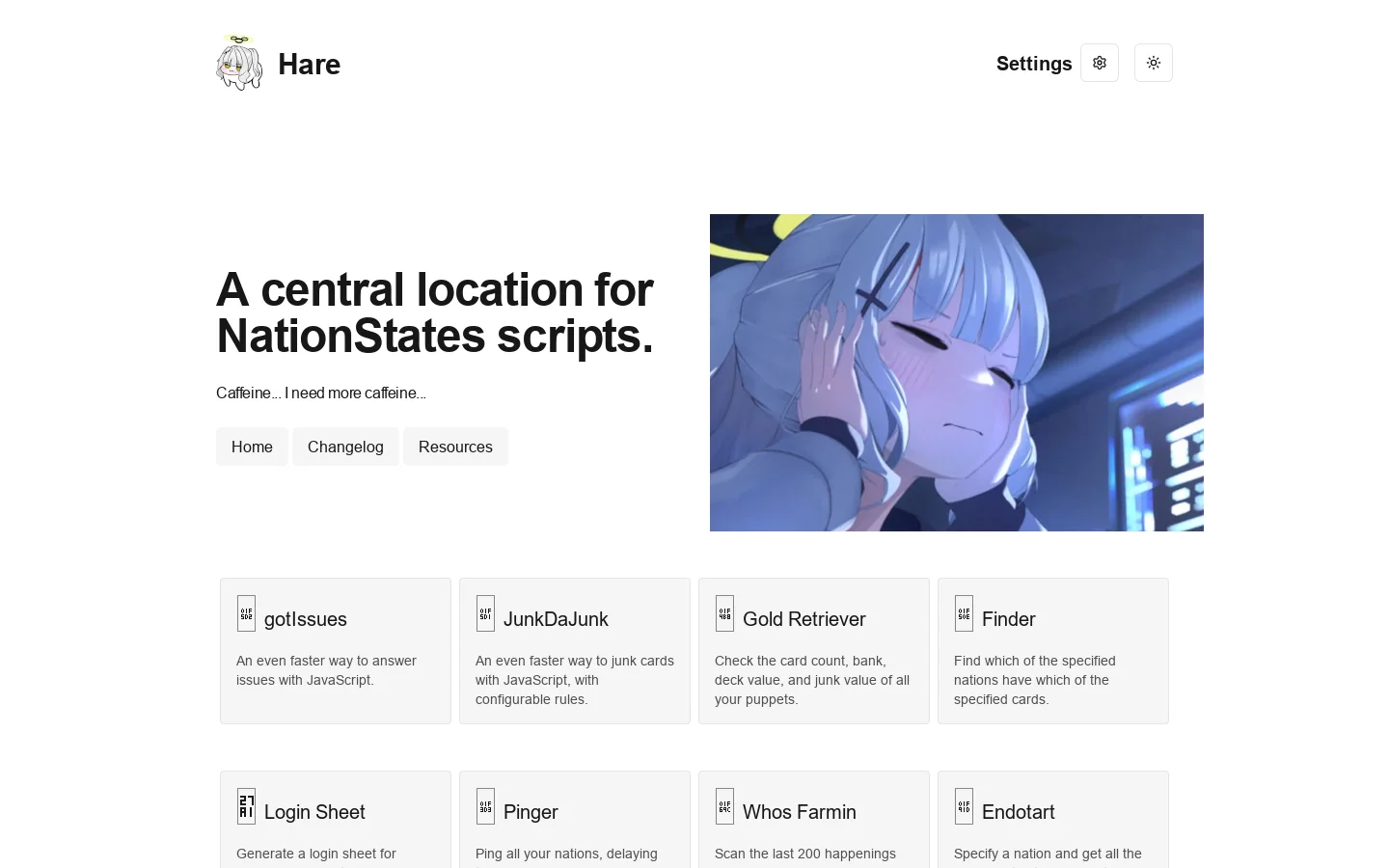The width and height of the screenshot is (1389, 868).
Task: Toggle light/dark theme sun button
Action: click(1154, 63)
